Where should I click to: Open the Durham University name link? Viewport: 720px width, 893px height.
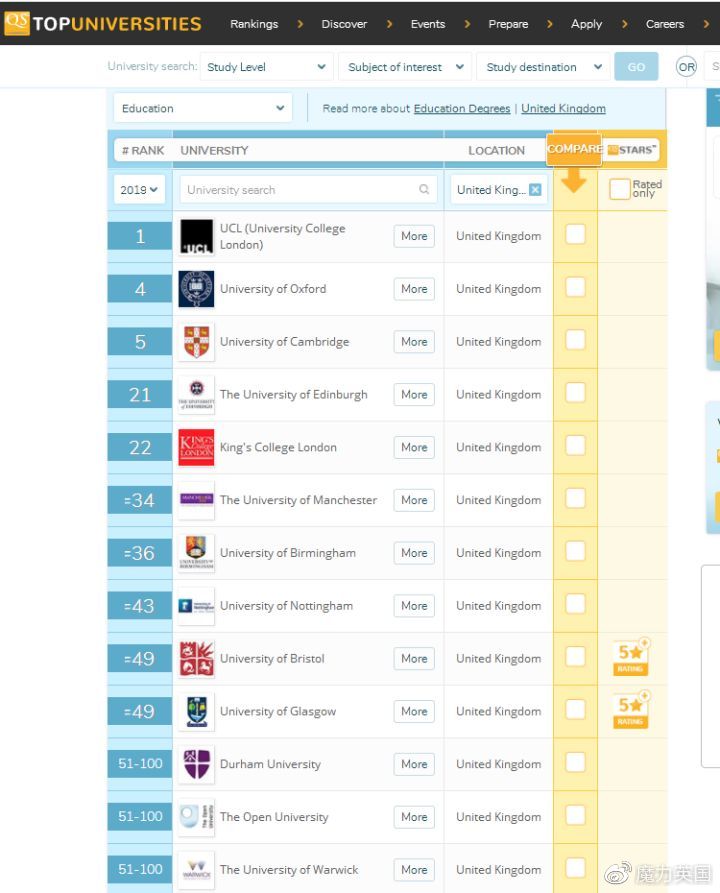click(270, 764)
